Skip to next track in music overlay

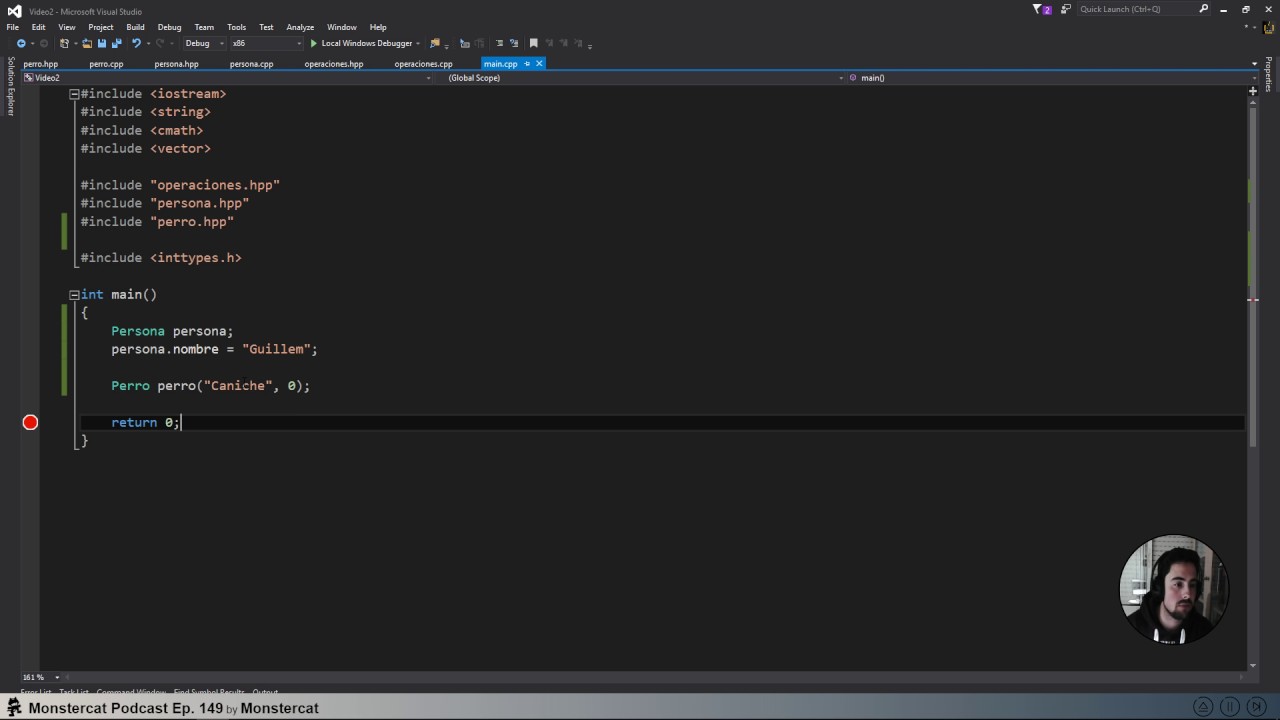tap(1257, 706)
